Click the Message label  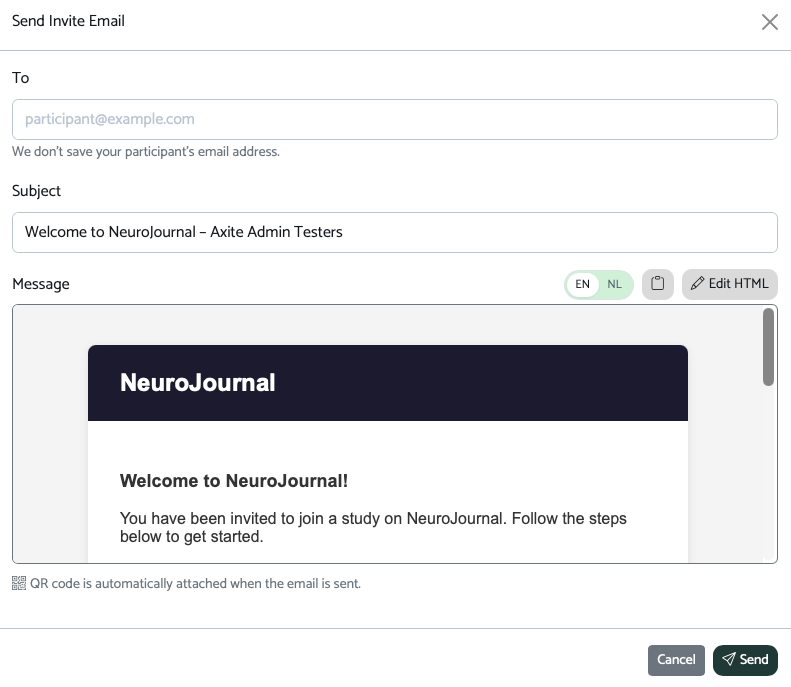pyautogui.click(x=41, y=284)
